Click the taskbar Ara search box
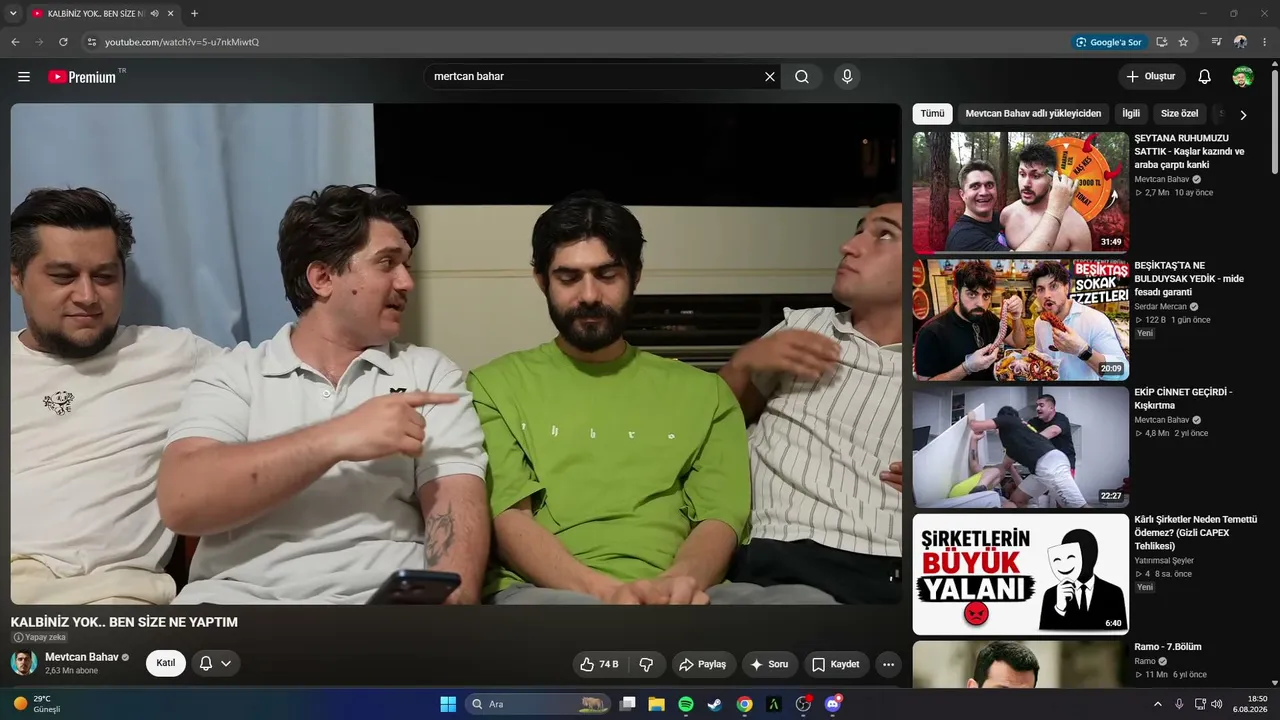This screenshot has height=720, width=1280. click(x=538, y=704)
